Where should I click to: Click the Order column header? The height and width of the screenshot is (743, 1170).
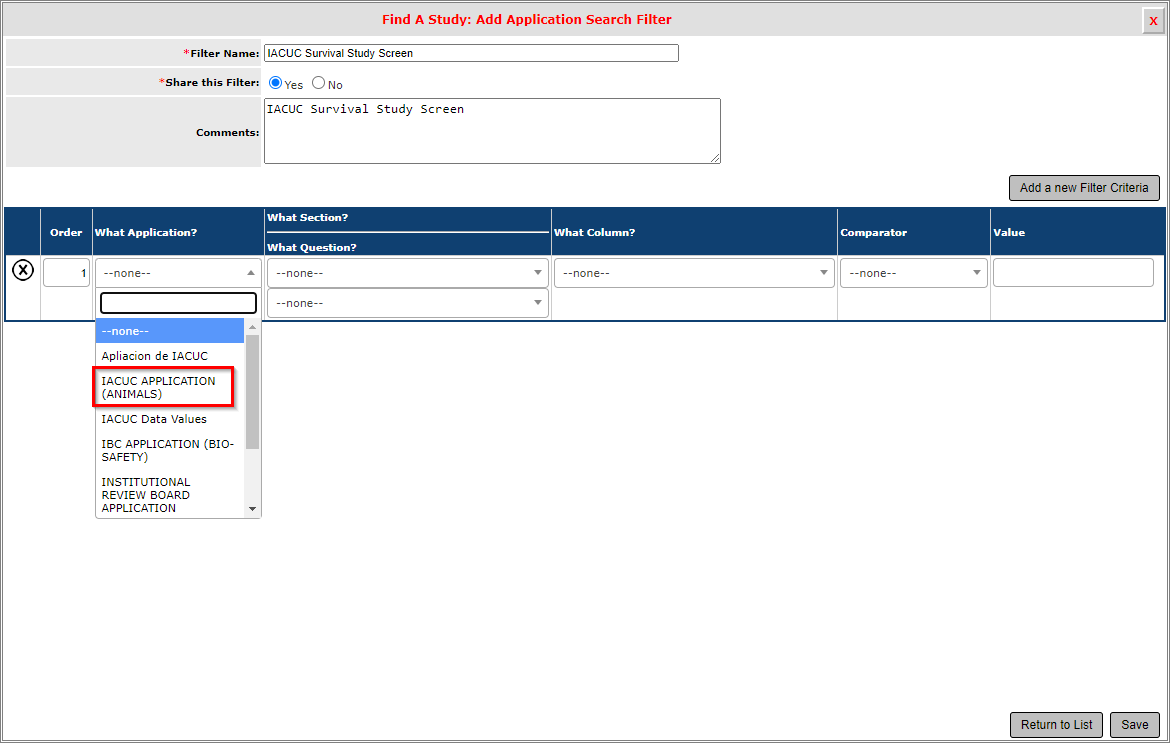click(66, 233)
